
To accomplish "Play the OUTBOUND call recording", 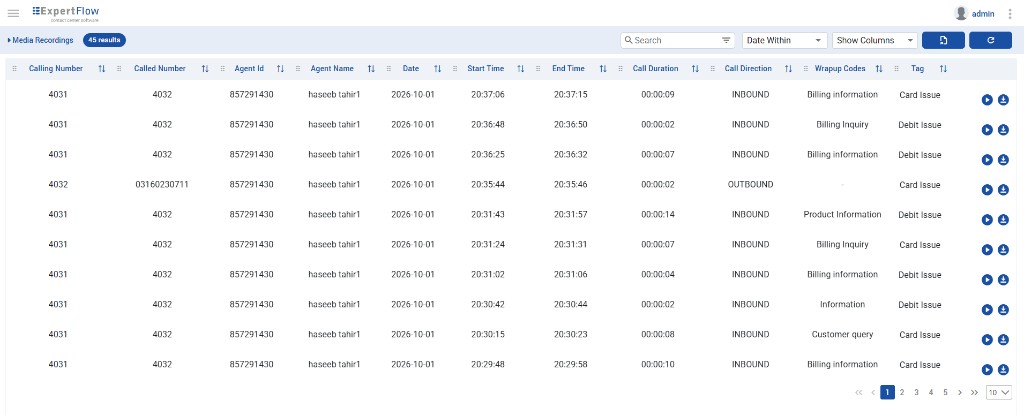I will (987, 190).
